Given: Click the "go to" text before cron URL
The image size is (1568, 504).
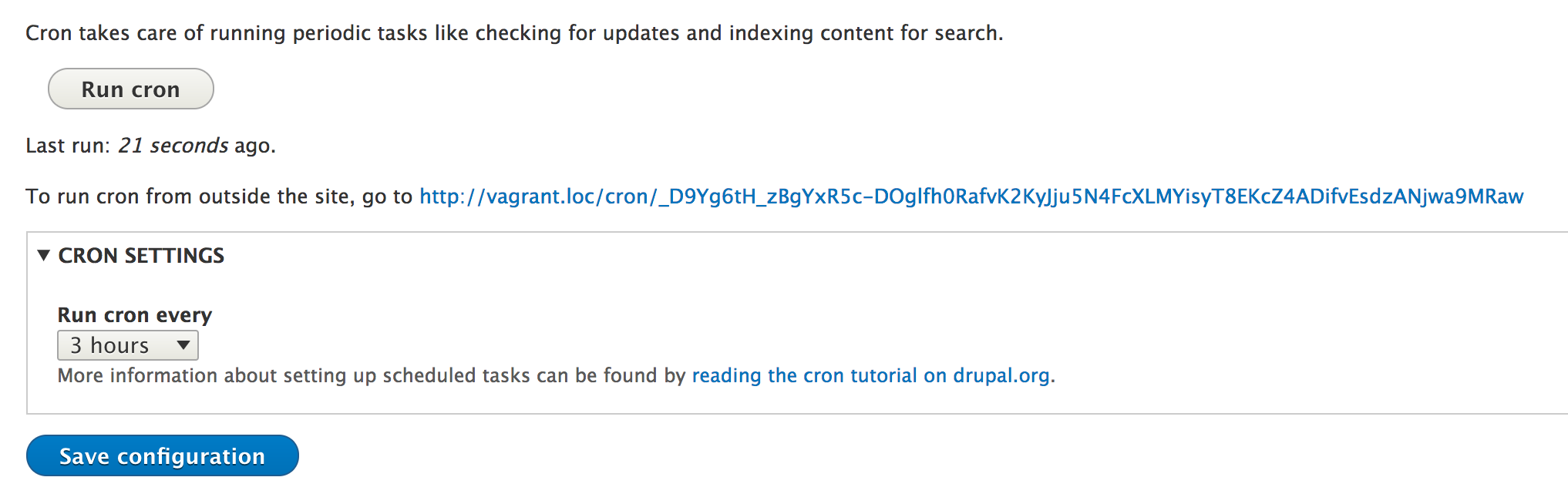Looking at the screenshot, I should [x=387, y=197].
